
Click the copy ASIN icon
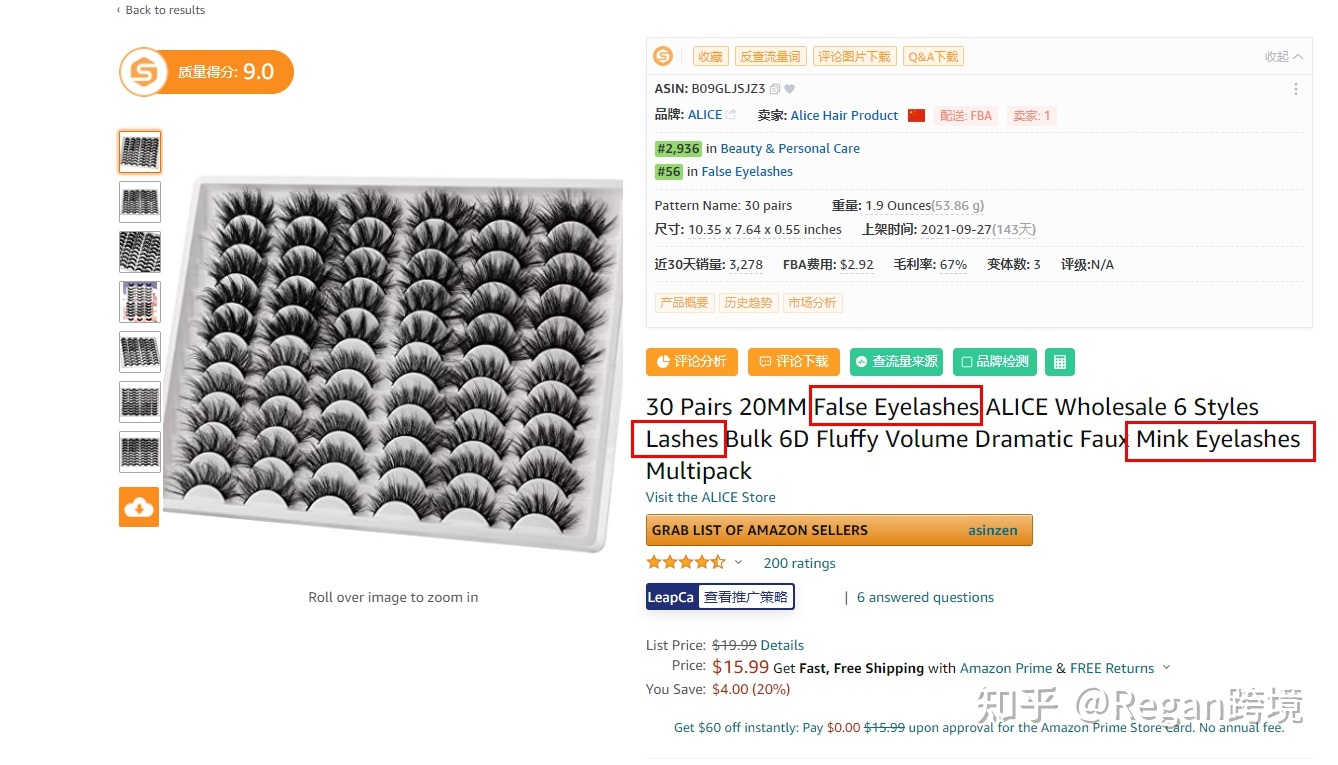click(775, 89)
